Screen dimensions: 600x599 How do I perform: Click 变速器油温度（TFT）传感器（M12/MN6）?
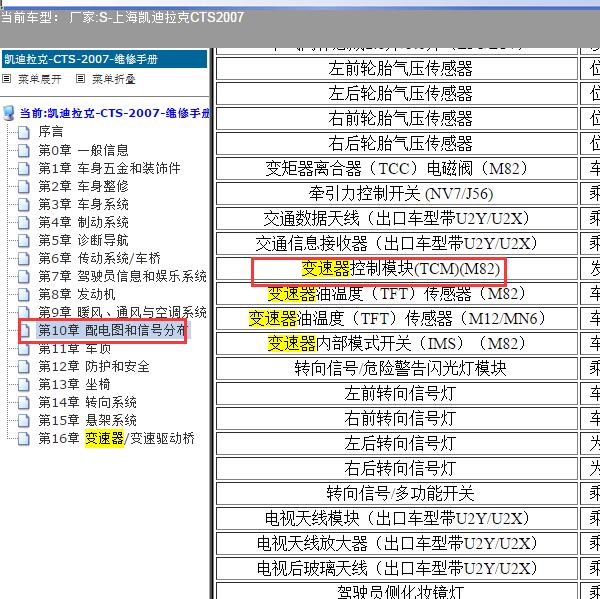pyautogui.click(x=397, y=318)
